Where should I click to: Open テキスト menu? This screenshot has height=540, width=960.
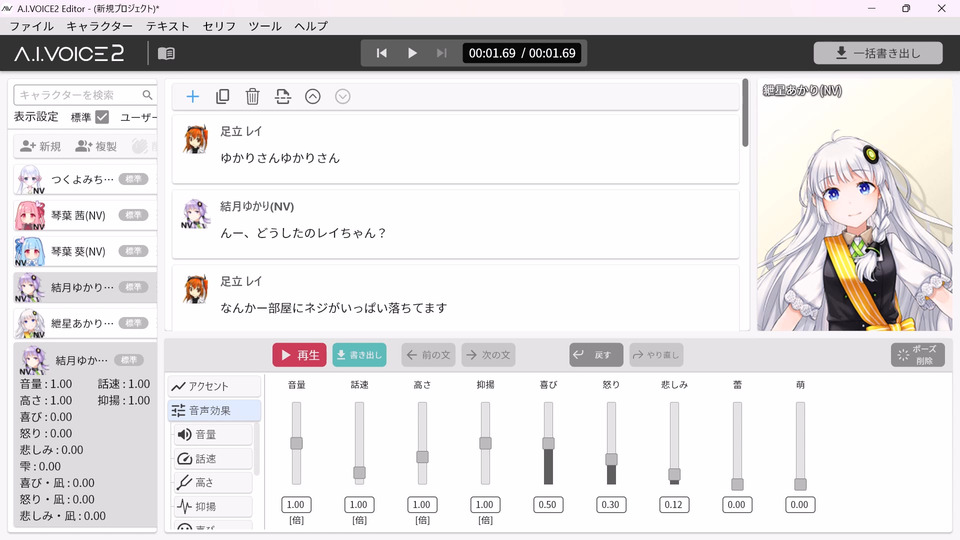[168, 26]
